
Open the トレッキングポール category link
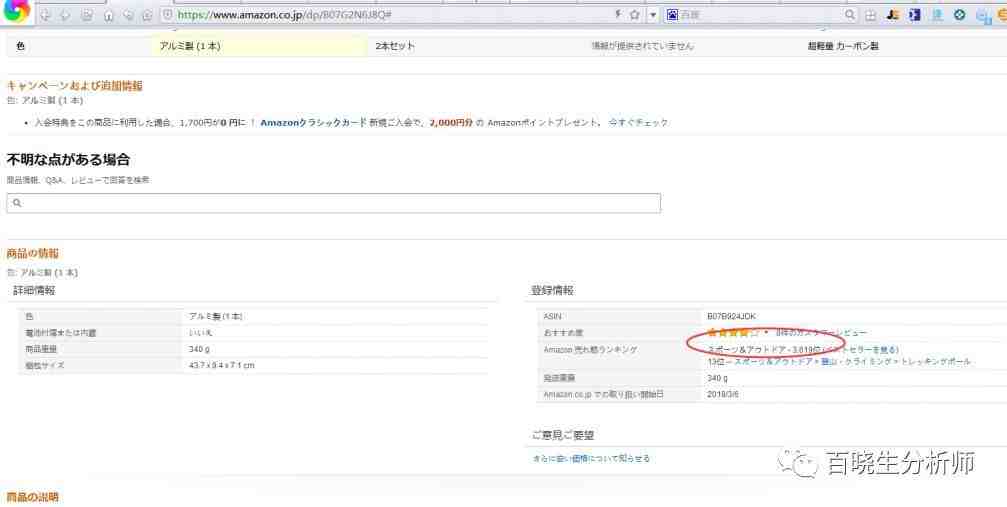click(x=936, y=362)
